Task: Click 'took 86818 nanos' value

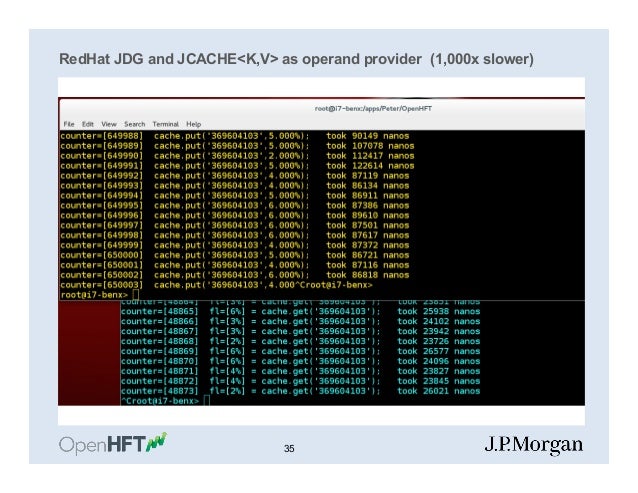Action: tap(367, 275)
